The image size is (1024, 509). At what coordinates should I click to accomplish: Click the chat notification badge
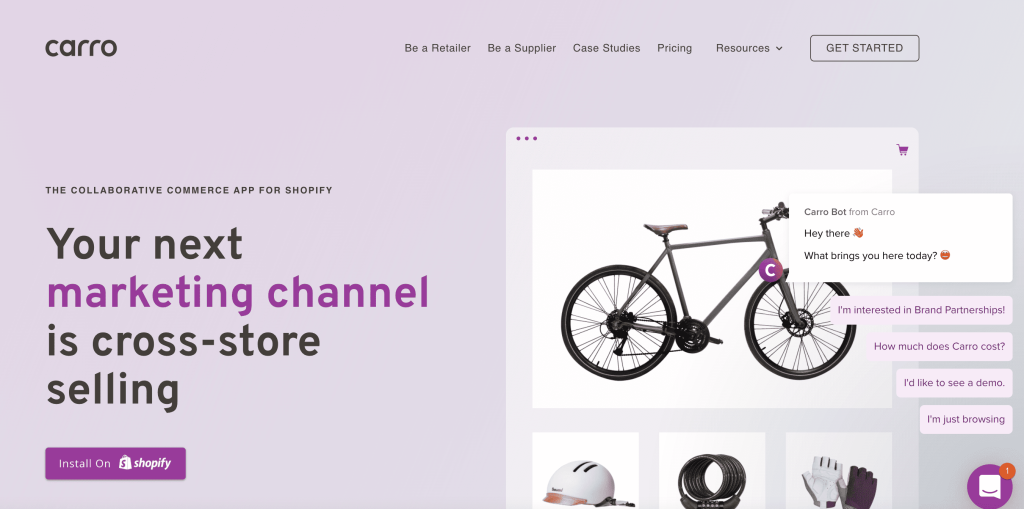click(1007, 470)
